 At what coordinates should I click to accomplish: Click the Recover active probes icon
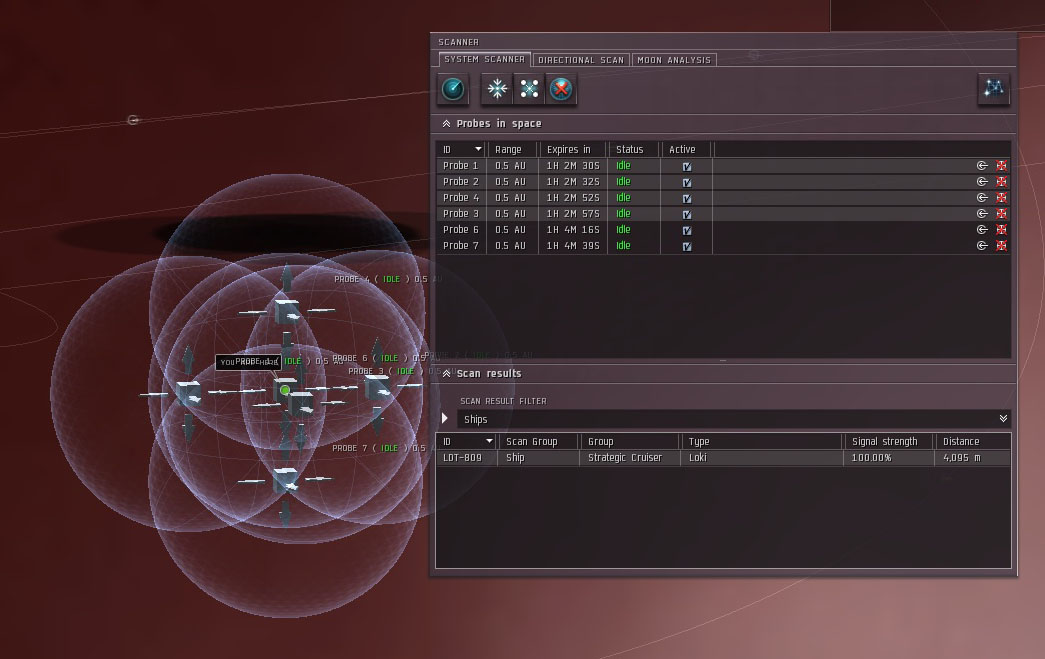[x=497, y=89]
